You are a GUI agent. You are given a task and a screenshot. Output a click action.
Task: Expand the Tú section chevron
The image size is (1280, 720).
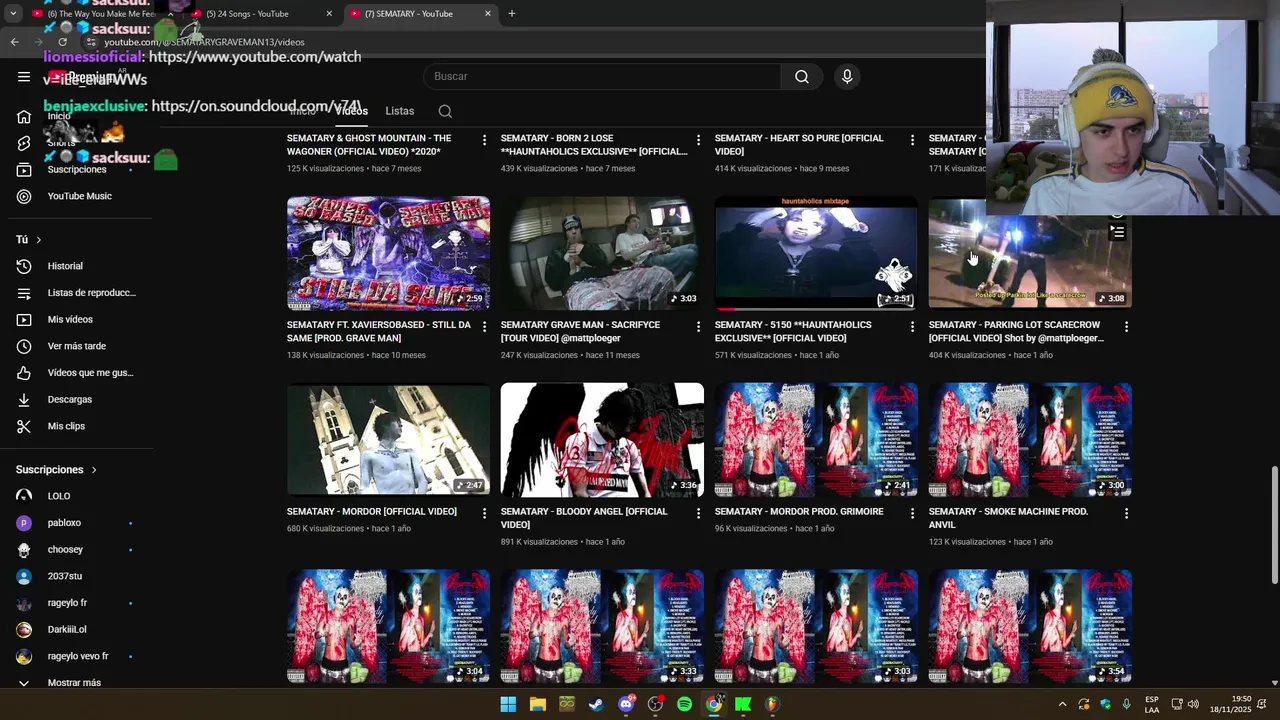pos(39,240)
